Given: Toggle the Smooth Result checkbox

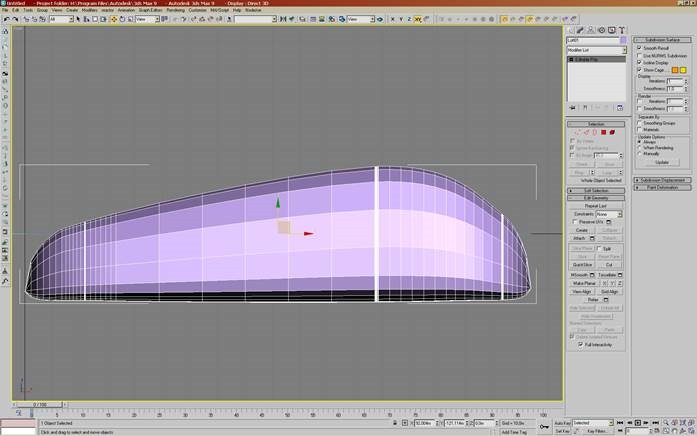Looking at the screenshot, I should tap(640, 47).
